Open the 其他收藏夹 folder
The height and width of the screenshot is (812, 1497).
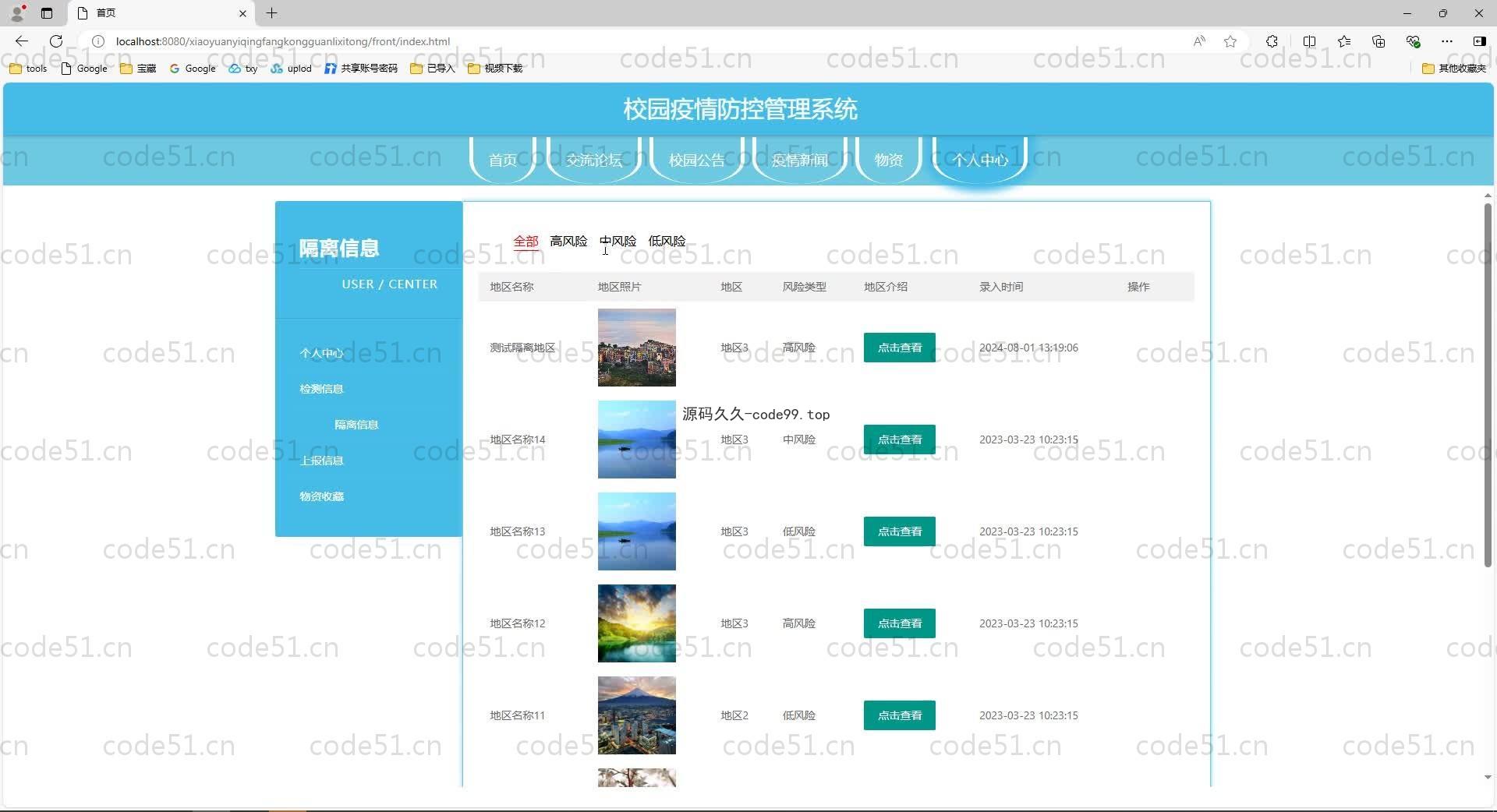pyautogui.click(x=1454, y=69)
